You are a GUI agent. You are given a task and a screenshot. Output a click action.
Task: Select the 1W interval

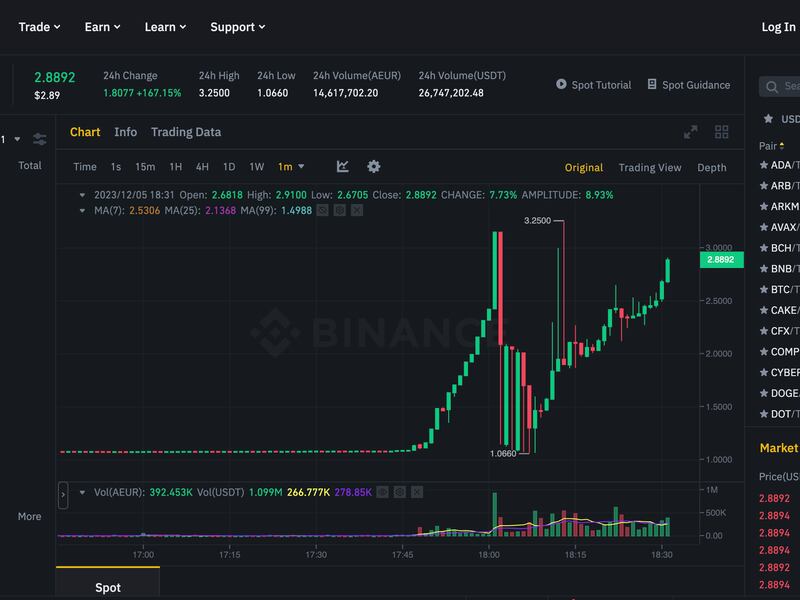(257, 167)
